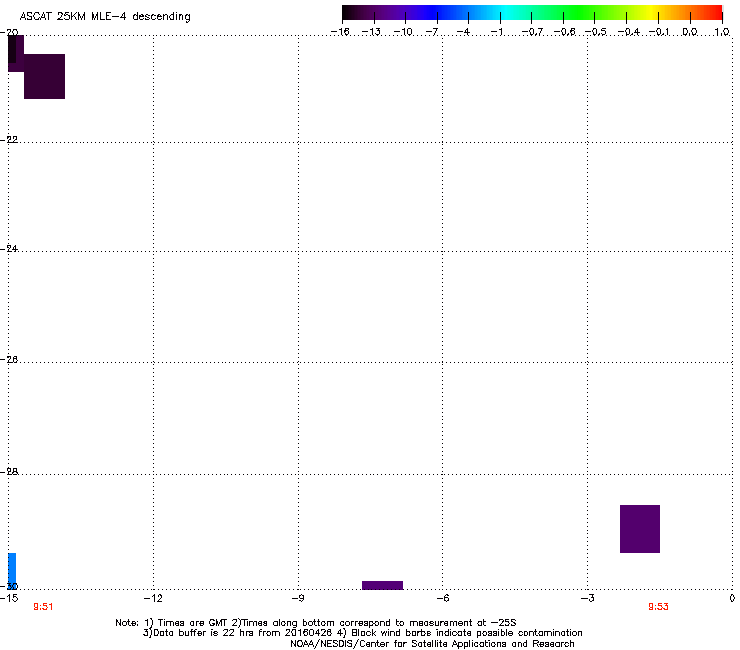Click the -15 longitude axis label
Image resolution: width=740 pixels, height=650 pixels.
coord(8,598)
